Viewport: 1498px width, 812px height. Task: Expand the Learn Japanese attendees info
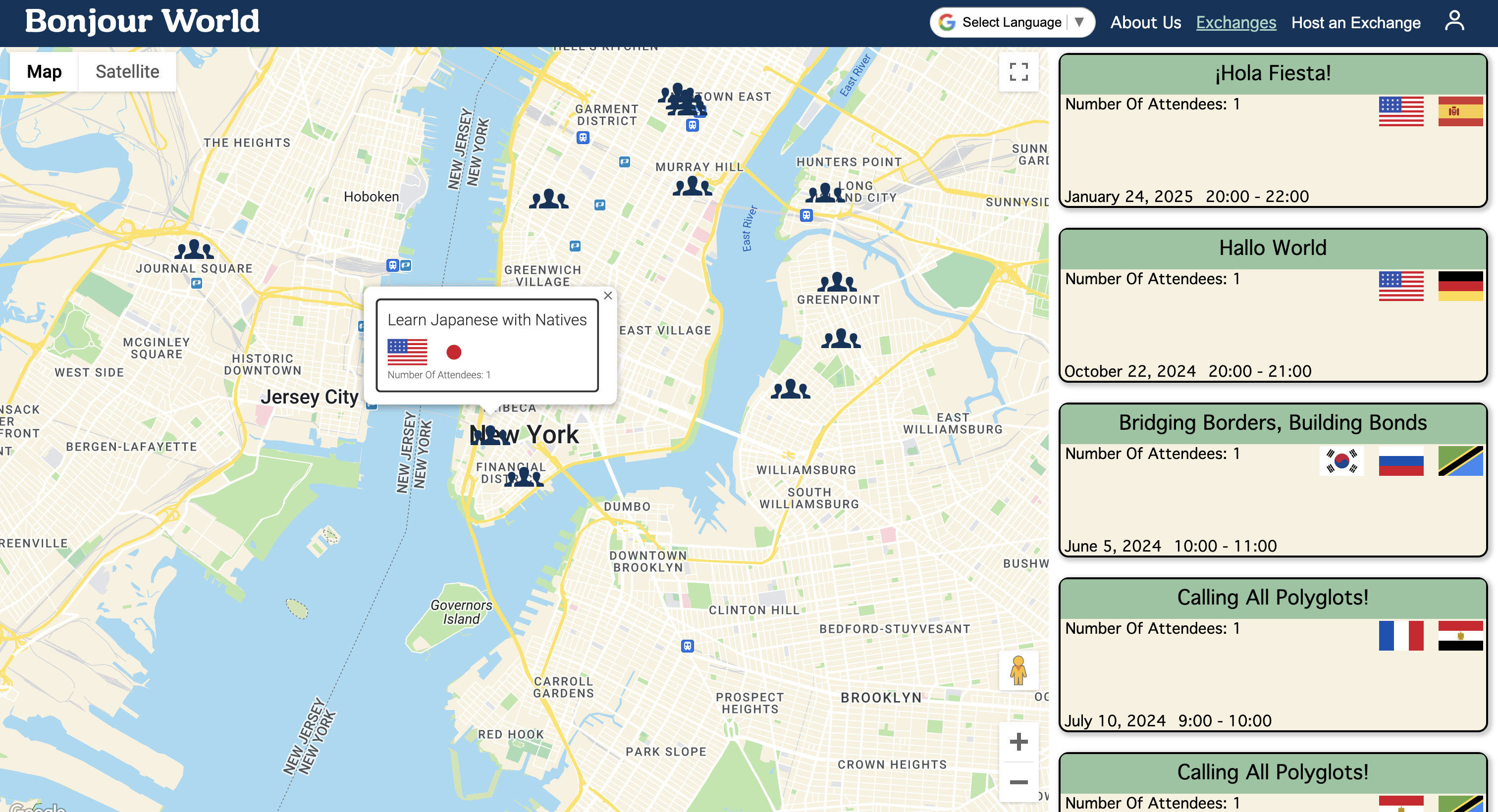(x=440, y=375)
